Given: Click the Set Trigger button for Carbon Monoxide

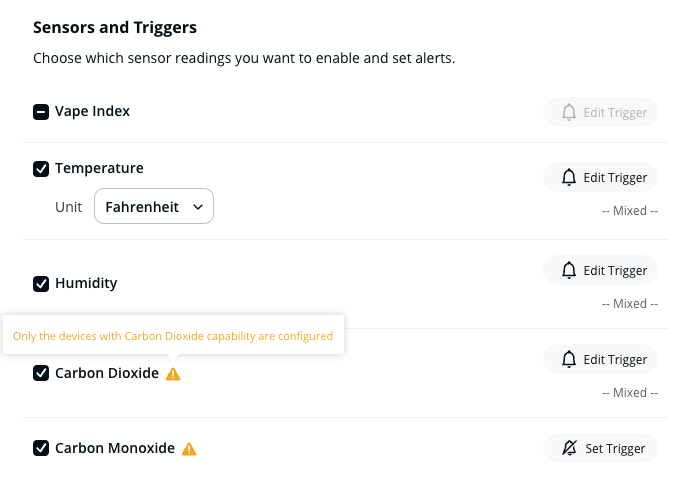Looking at the screenshot, I should [x=601, y=449].
